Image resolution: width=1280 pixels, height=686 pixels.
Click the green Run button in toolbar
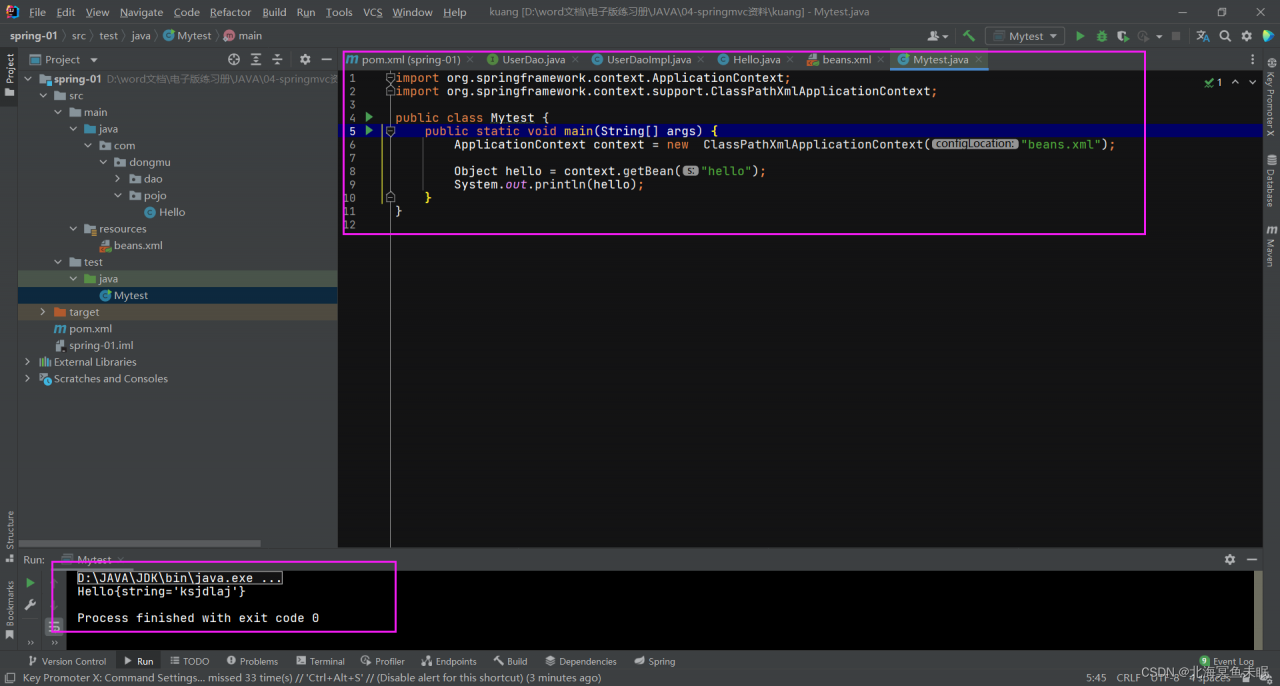point(1080,36)
